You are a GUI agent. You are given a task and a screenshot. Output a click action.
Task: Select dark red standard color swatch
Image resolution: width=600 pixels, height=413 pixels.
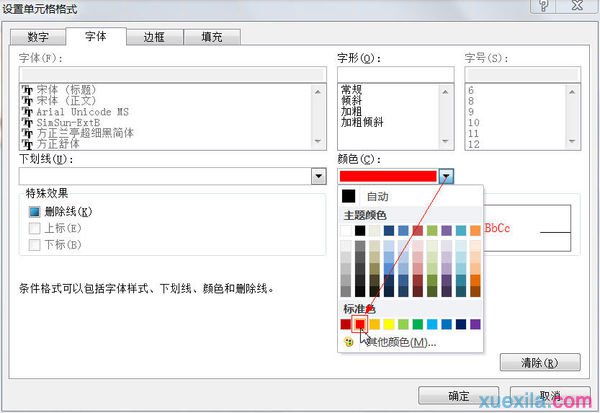[x=346, y=324]
